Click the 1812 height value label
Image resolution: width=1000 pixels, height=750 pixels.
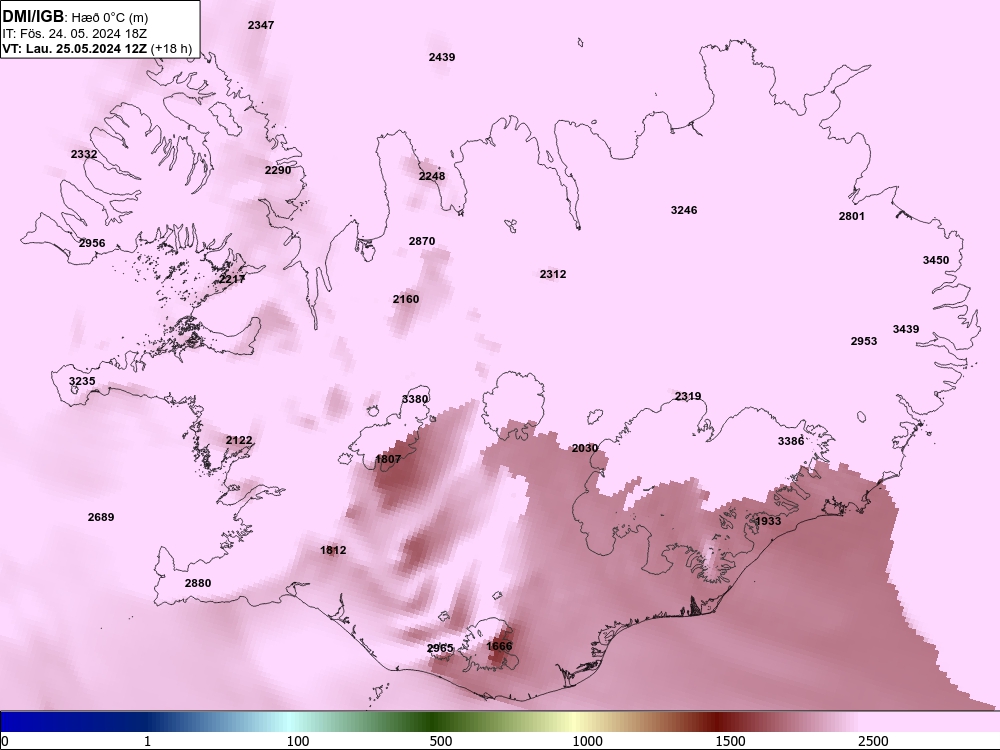point(334,550)
